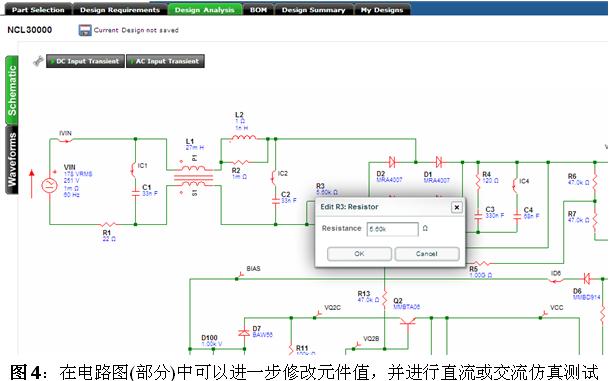612x381 pixels.
Task: Close the Edit R3 Resistor dialog
Action: (x=457, y=207)
